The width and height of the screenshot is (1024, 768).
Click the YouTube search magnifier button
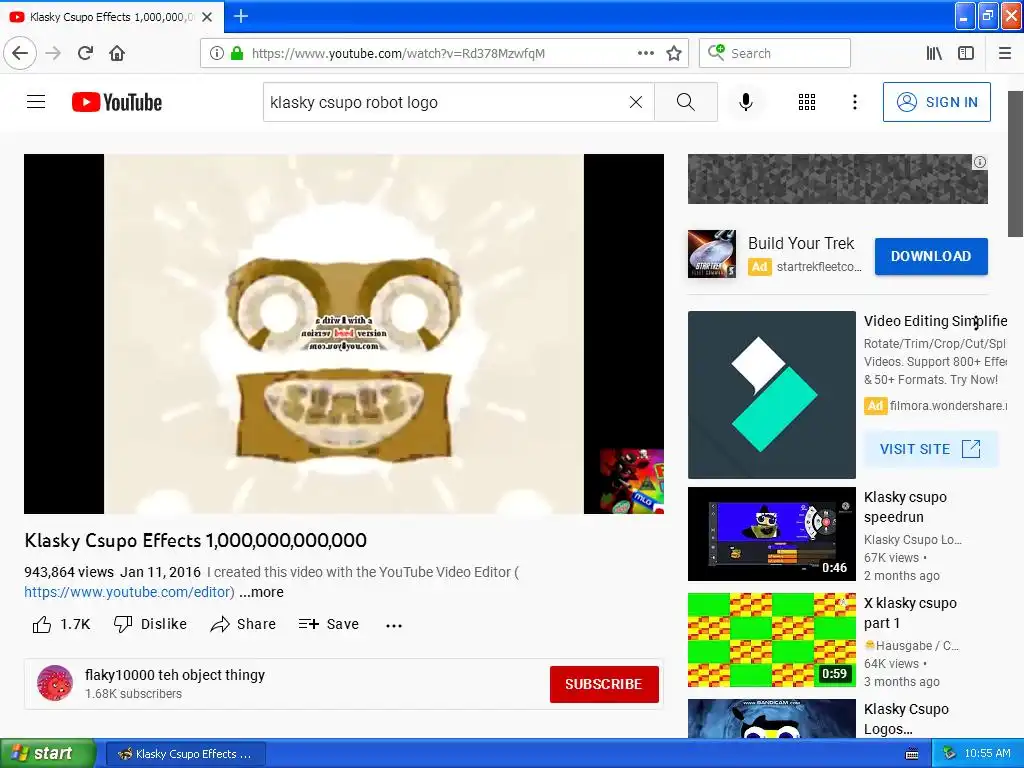(686, 102)
